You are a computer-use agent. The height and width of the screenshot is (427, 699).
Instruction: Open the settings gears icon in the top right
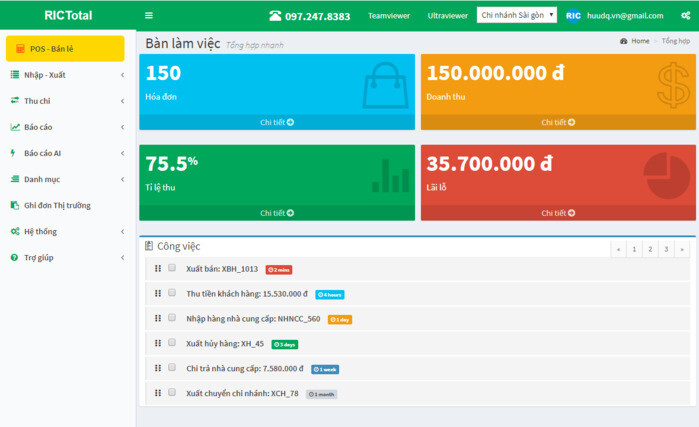tap(686, 16)
